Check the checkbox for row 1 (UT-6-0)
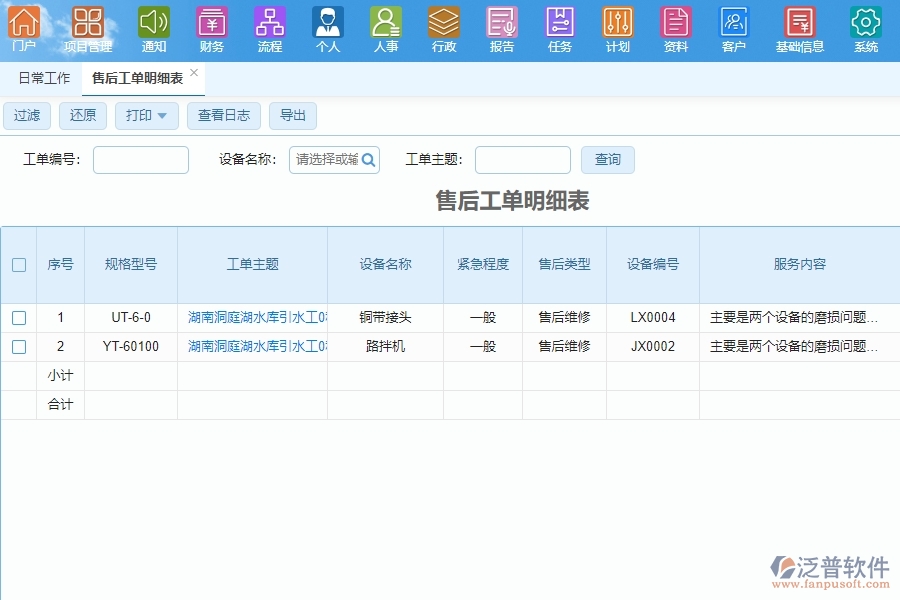Image resolution: width=900 pixels, height=600 pixels. (x=18, y=318)
